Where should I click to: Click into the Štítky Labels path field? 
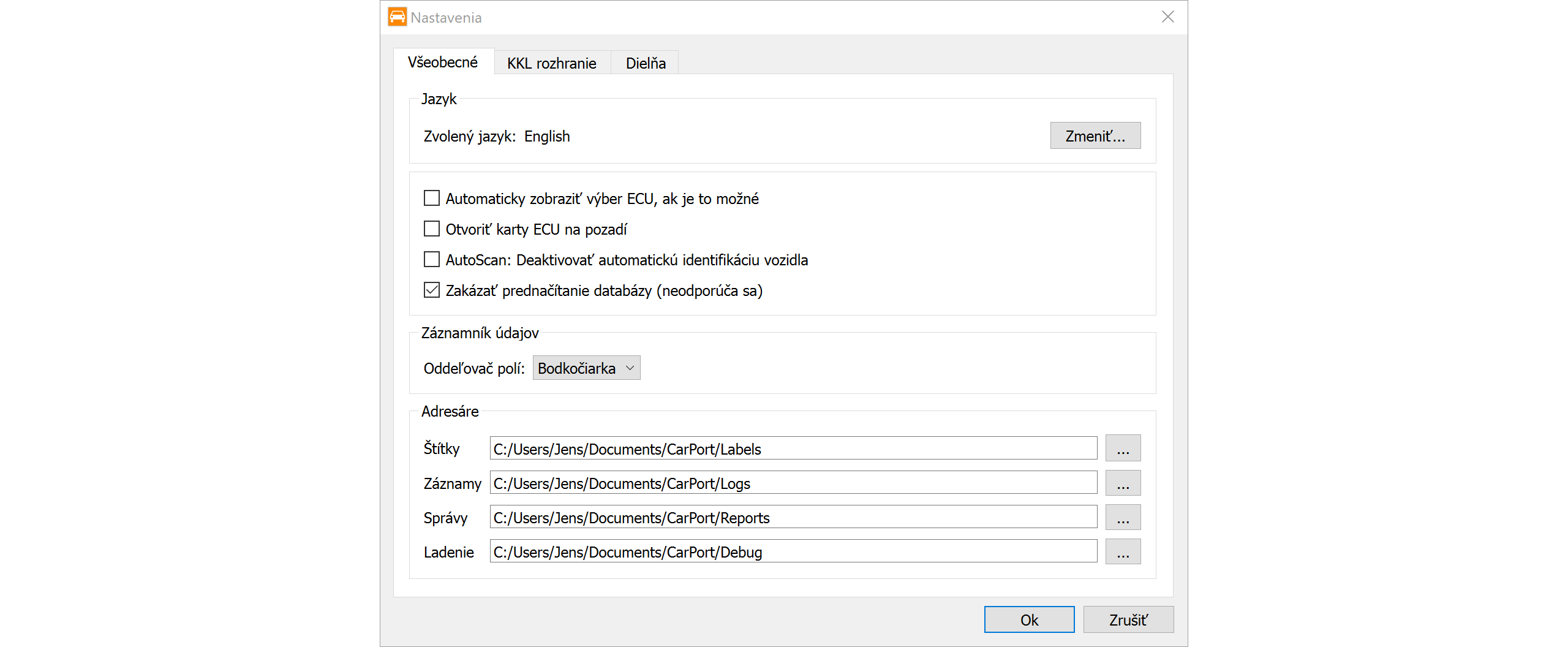(793, 448)
